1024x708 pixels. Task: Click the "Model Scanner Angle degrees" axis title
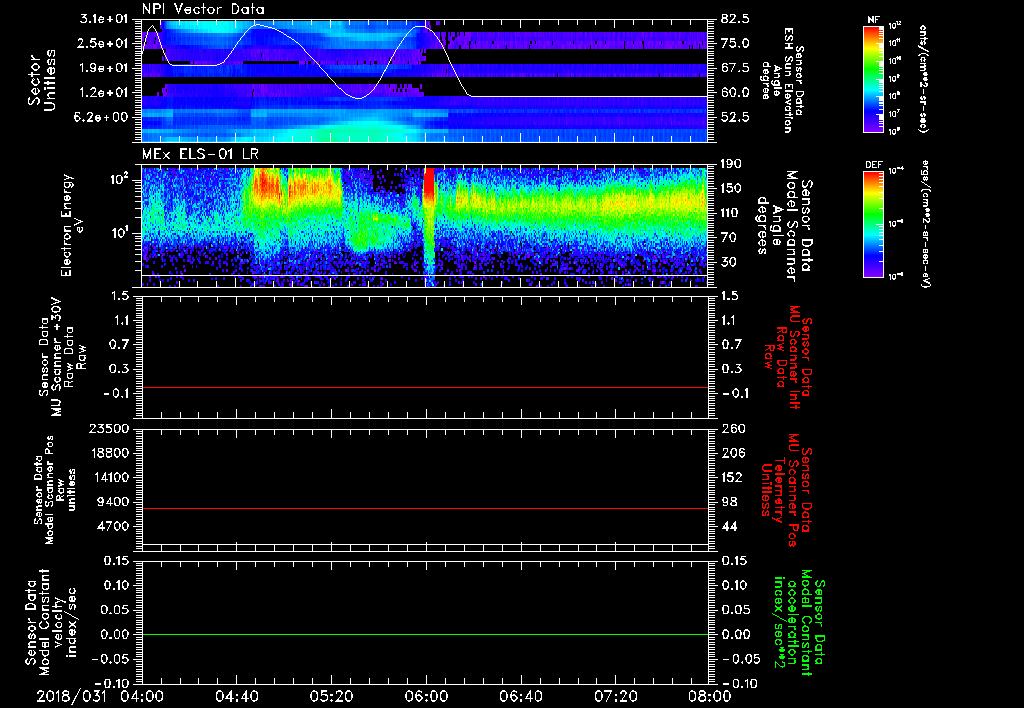[x=785, y=226]
